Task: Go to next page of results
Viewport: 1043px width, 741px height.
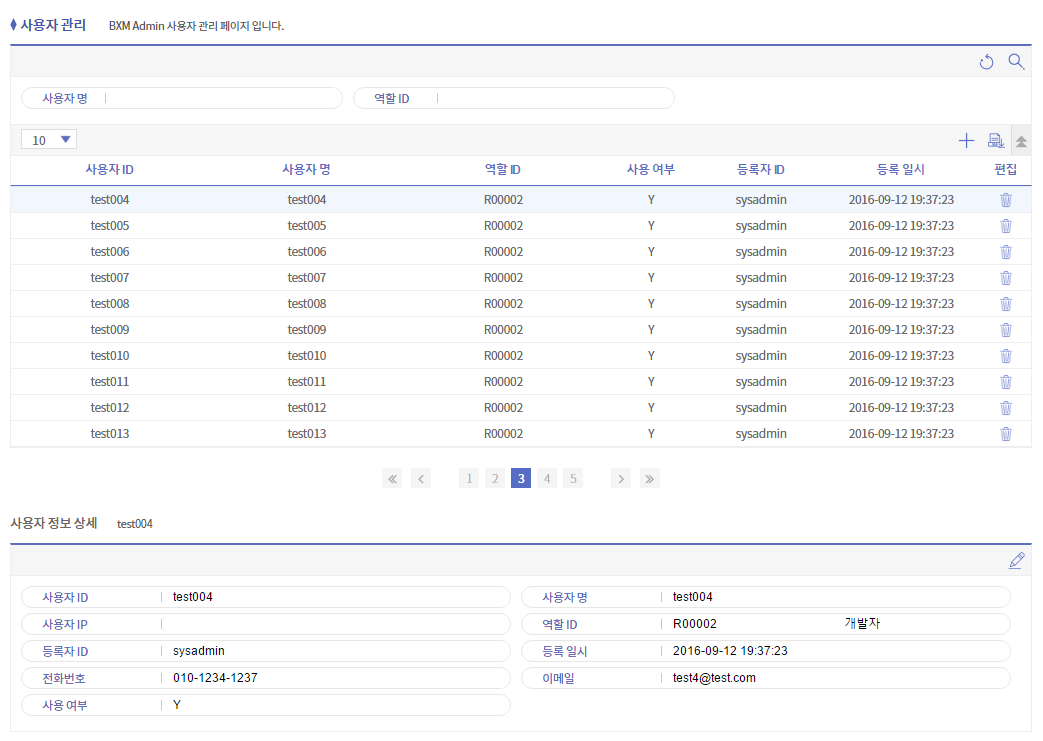Action: click(x=621, y=478)
